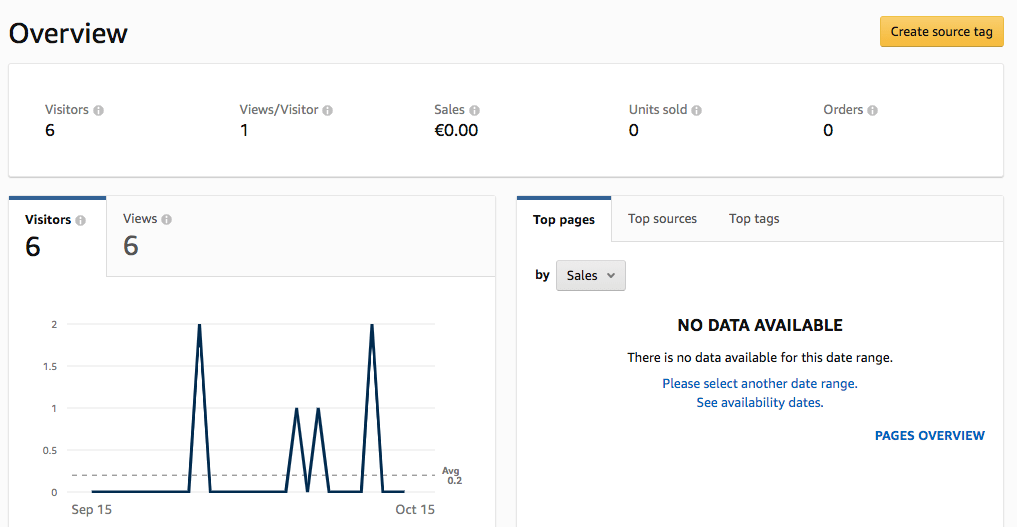Click the info icon next to Units sold
Viewport: 1017px width, 527px height.
click(697, 110)
